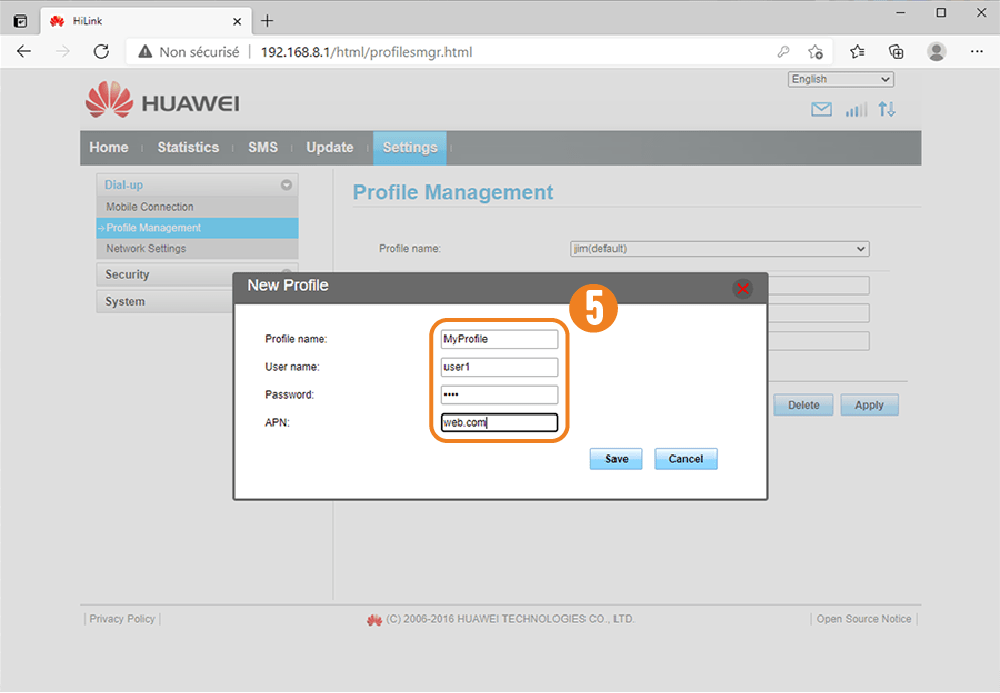The width and height of the screenshot is (1000, 693).
Task: Select Profile Management in sidebar
Action: coord(197,228)
